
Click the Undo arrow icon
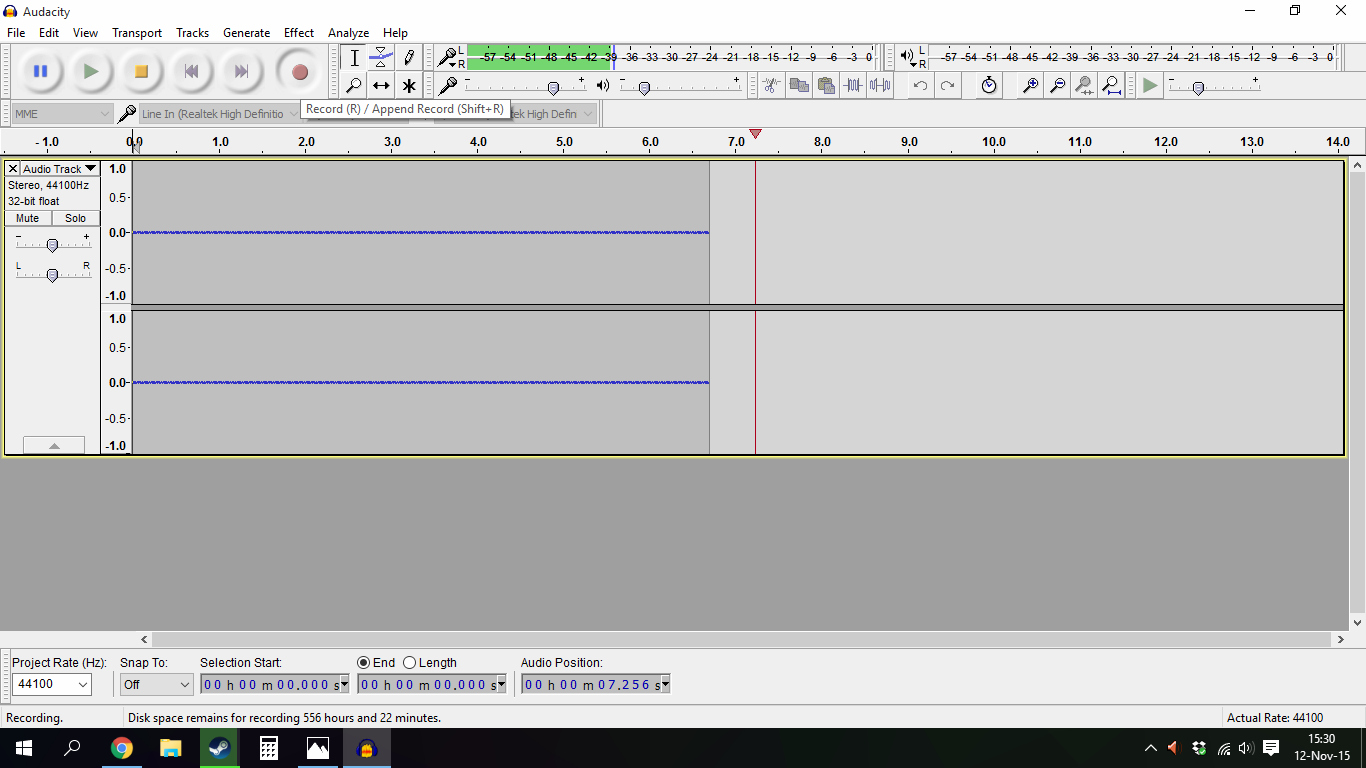coord(920,86)
